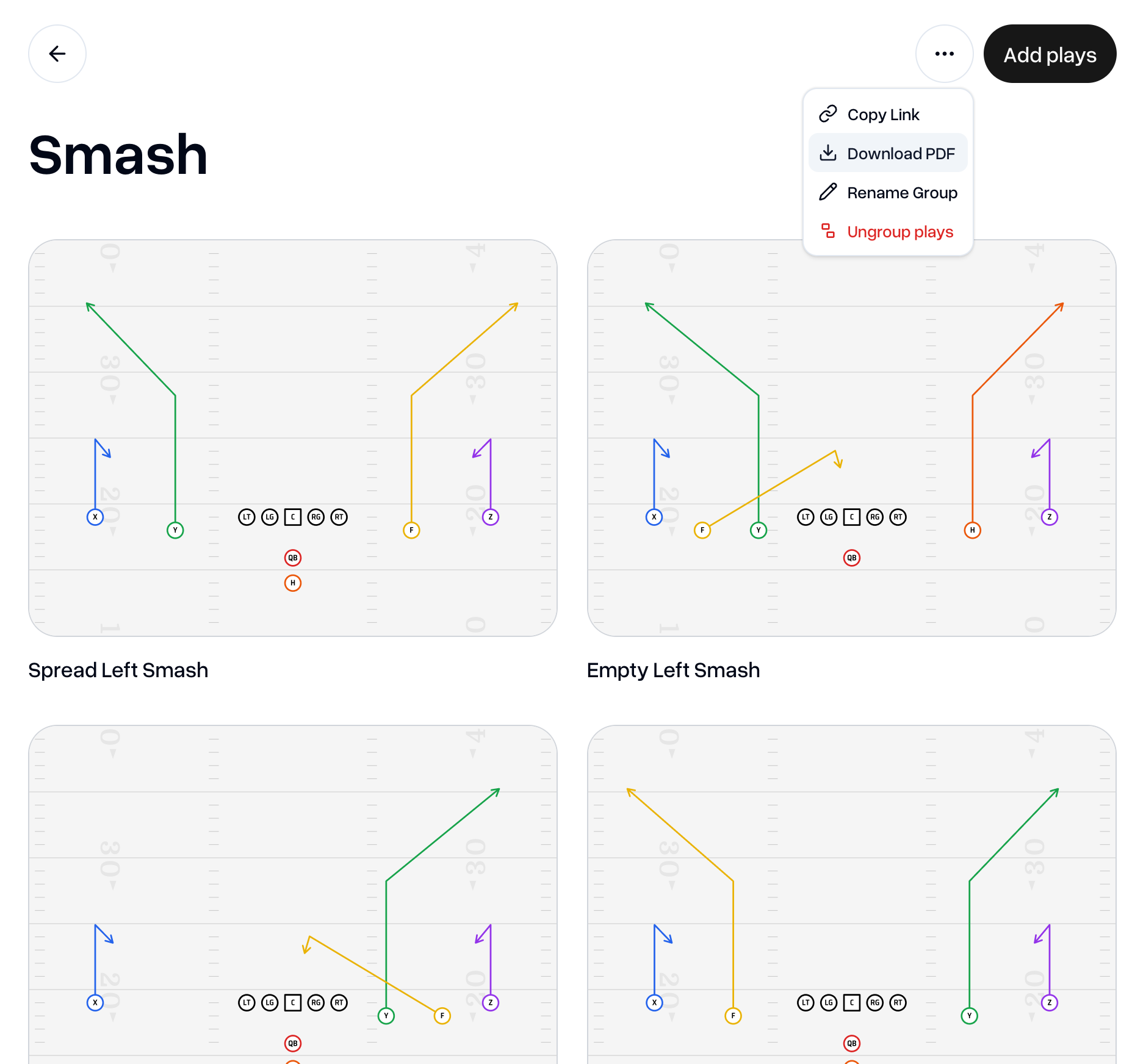Open the bottom-right play with dual corner routes
The width and height of the screenshot is (1146, 1064).
click(852, 894)
